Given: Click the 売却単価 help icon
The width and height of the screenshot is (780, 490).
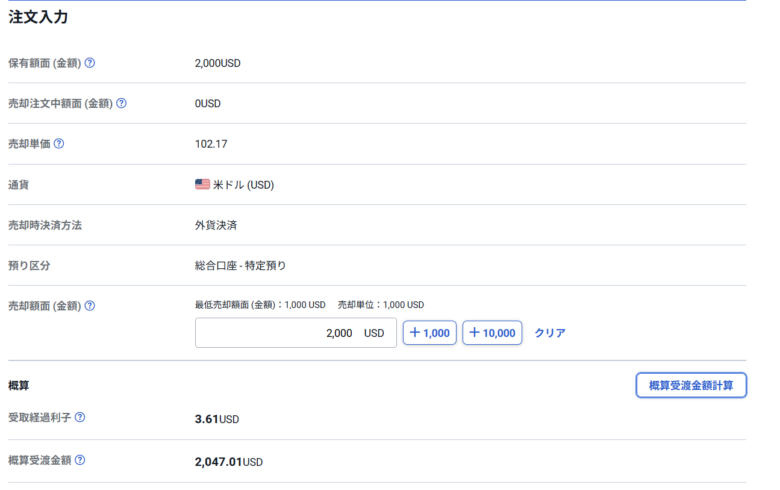Looking at the screenshot, I should pyautogui.click(x=59, y=144).
